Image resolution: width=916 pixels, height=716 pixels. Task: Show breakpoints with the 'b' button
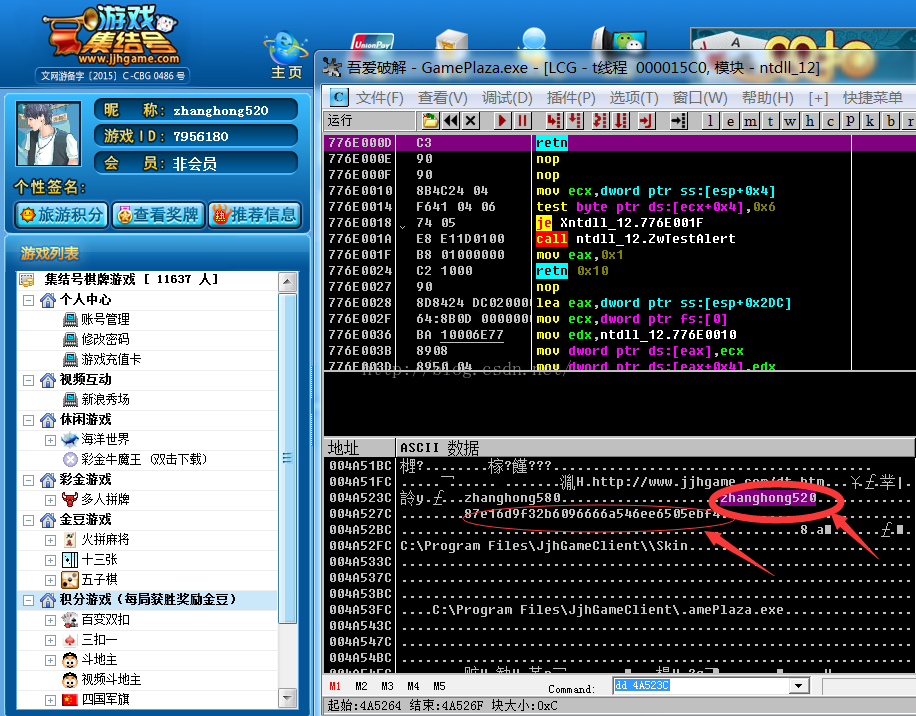pyautogui.click(x=890, y=121)
